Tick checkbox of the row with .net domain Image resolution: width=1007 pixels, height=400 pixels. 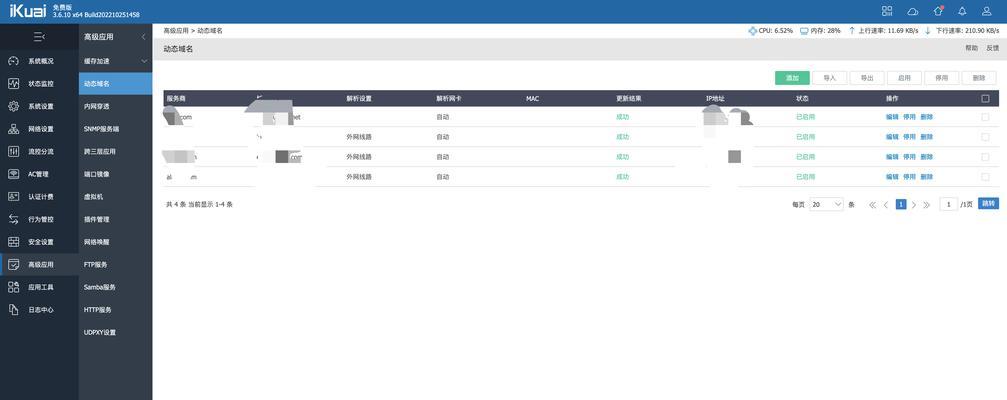(986, 117)
